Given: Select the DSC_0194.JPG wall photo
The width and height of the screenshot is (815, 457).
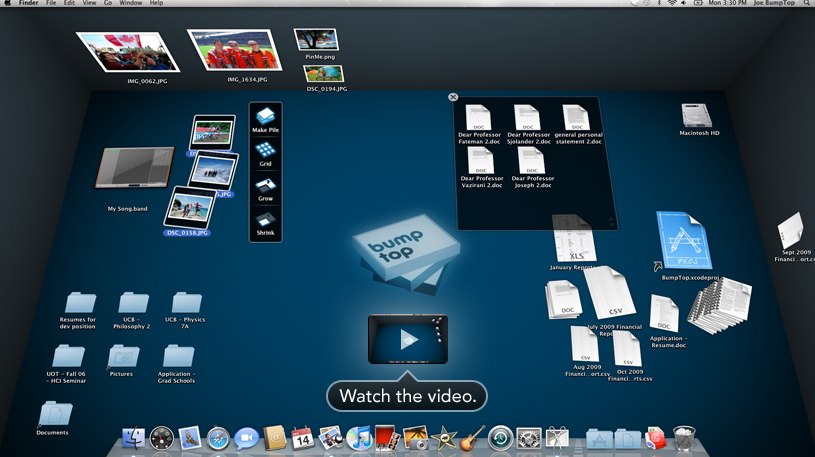Looking at the screenshot, I should 324,74.
